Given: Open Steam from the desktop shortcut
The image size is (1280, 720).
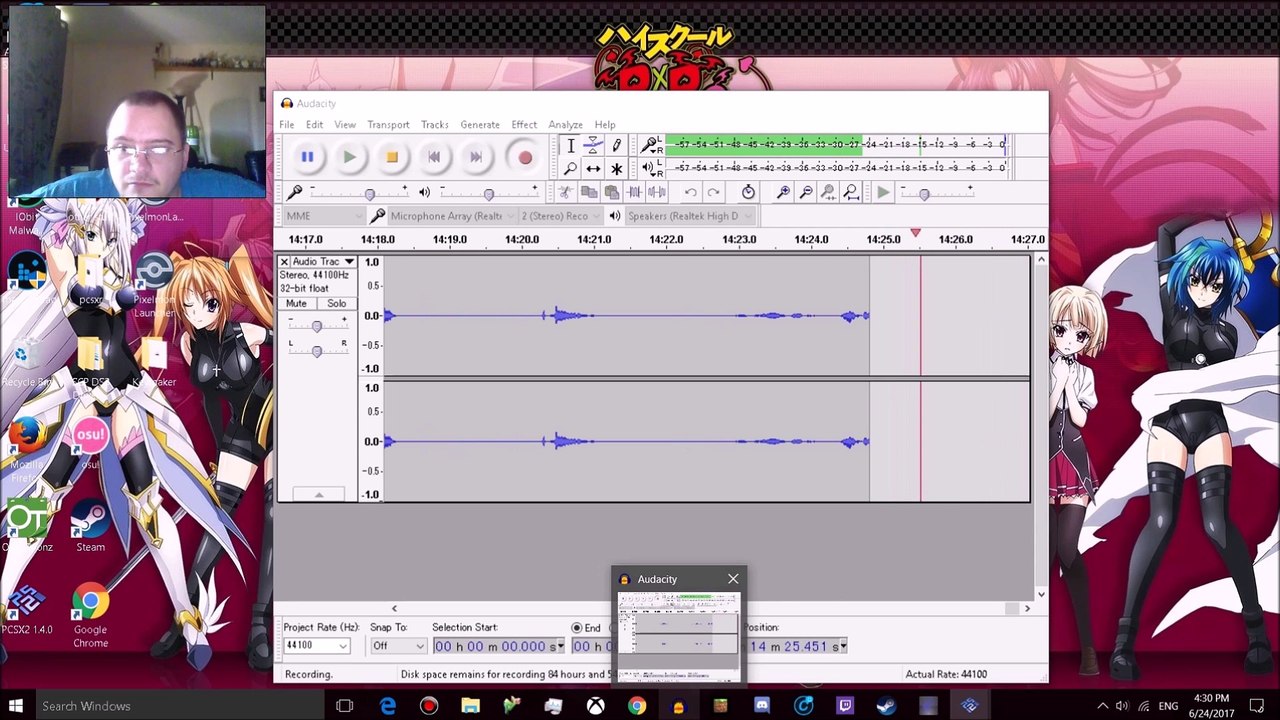Looking at the screenshot, I should (90, 528).
